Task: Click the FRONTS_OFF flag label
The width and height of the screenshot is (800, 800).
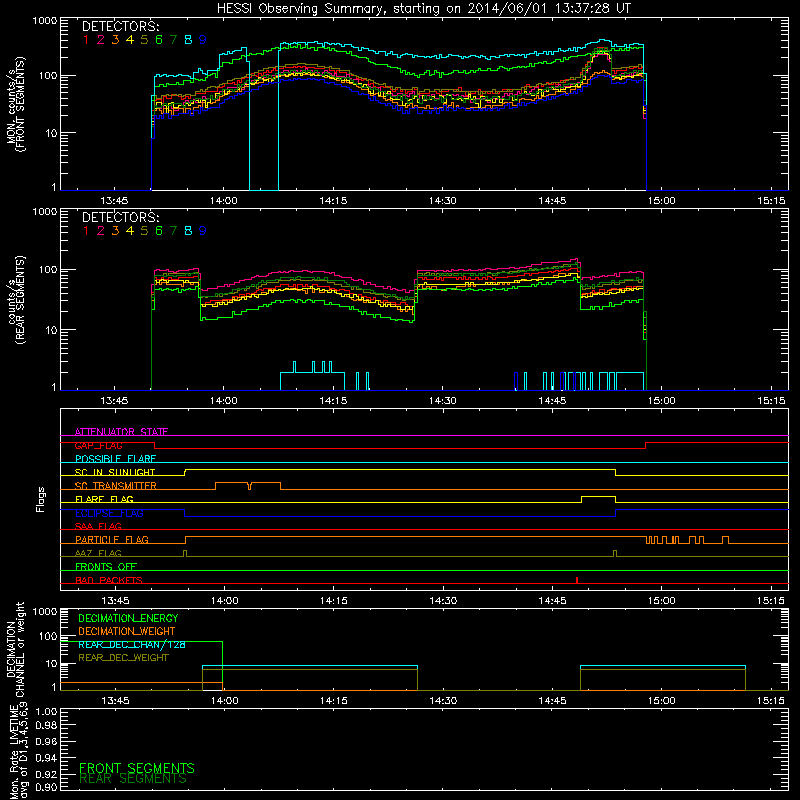Action: click(106, 567)
